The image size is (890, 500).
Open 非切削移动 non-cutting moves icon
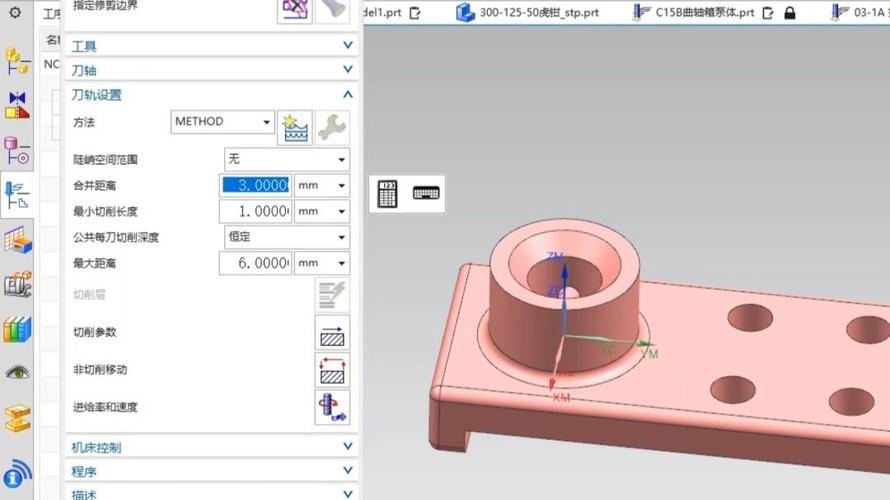[x=332, y=370]
